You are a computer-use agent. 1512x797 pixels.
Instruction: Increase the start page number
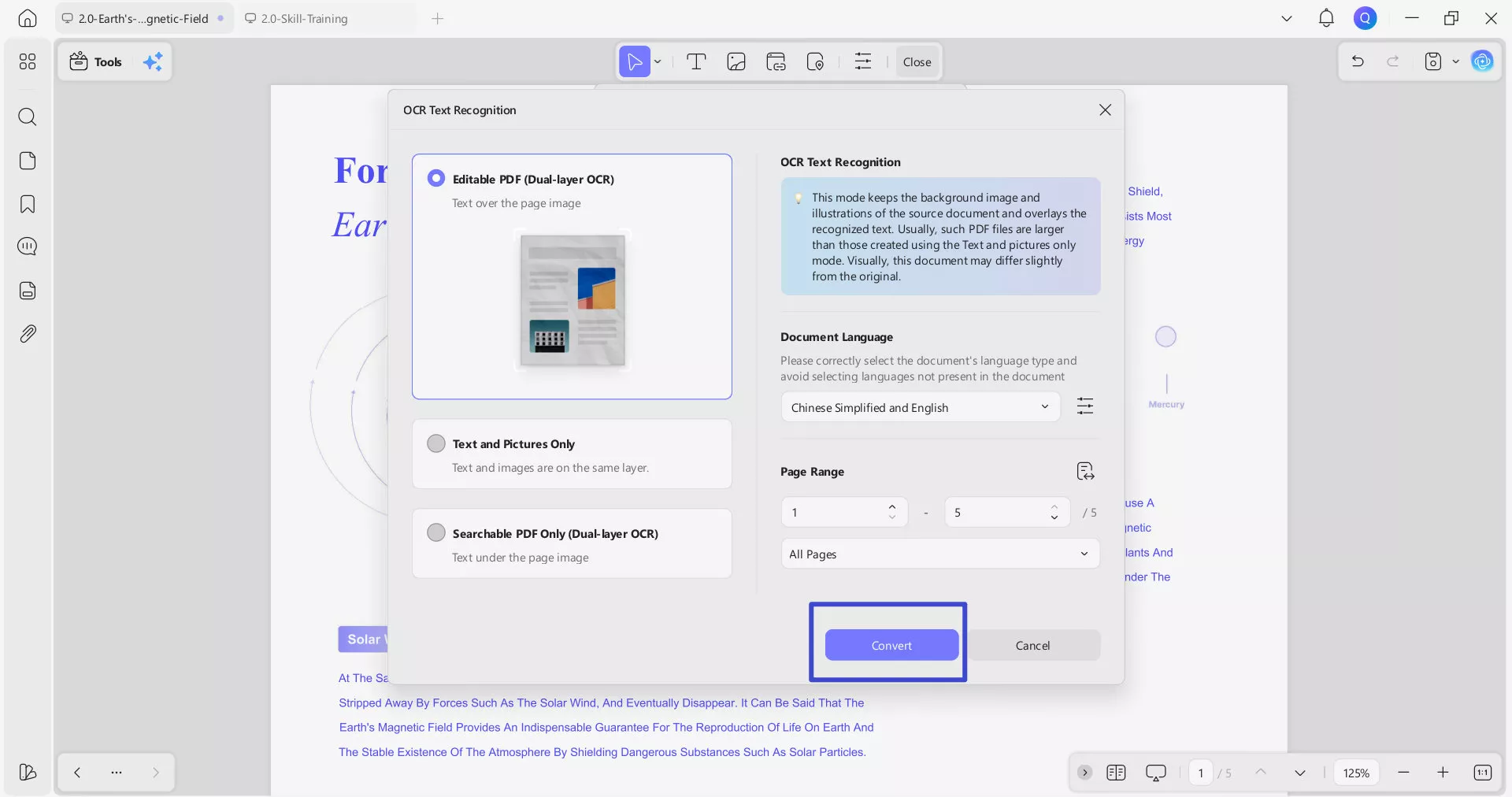(x=892, y=507)
